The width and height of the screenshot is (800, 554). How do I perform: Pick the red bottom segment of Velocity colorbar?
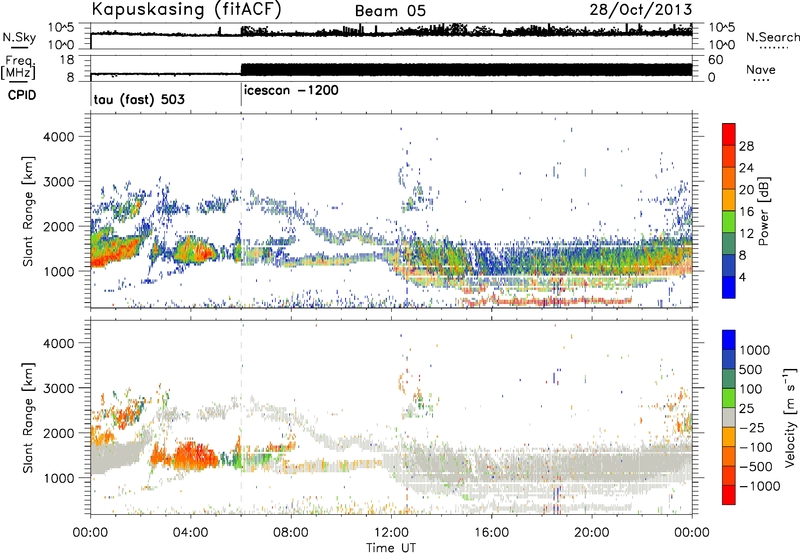point(729,495)
